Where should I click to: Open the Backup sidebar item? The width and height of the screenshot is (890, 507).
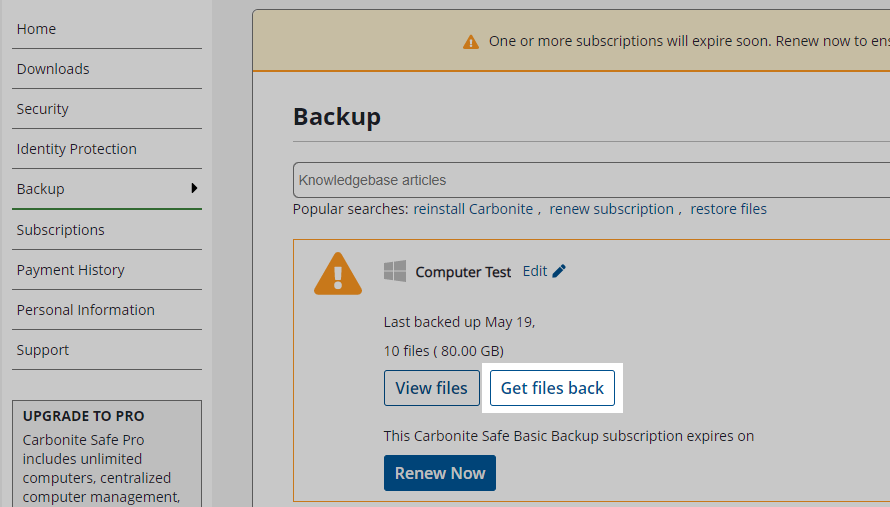pos(40,188)
